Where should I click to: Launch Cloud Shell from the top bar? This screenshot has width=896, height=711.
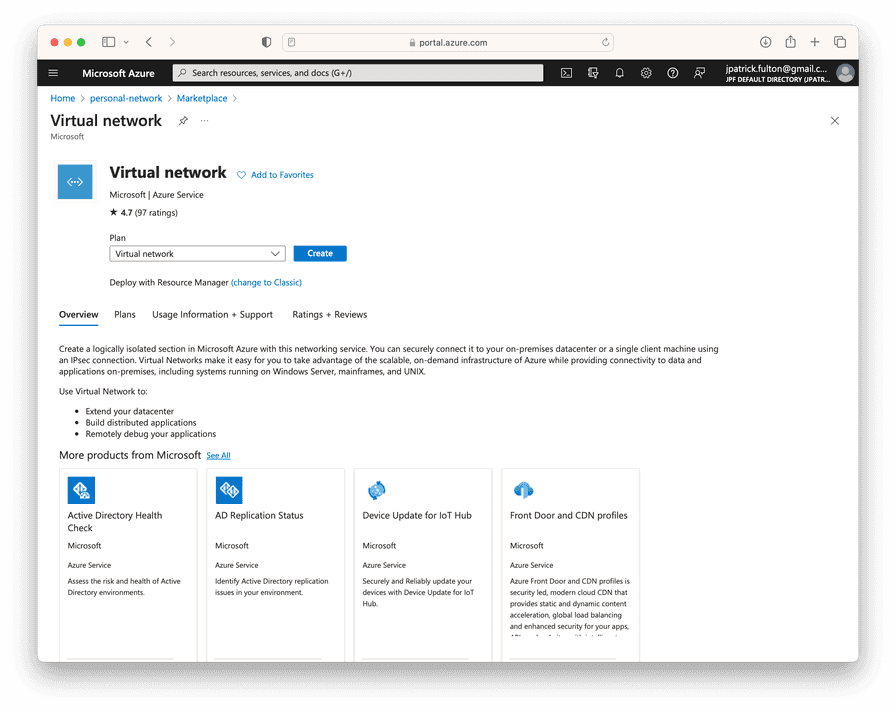pos(566,73)
